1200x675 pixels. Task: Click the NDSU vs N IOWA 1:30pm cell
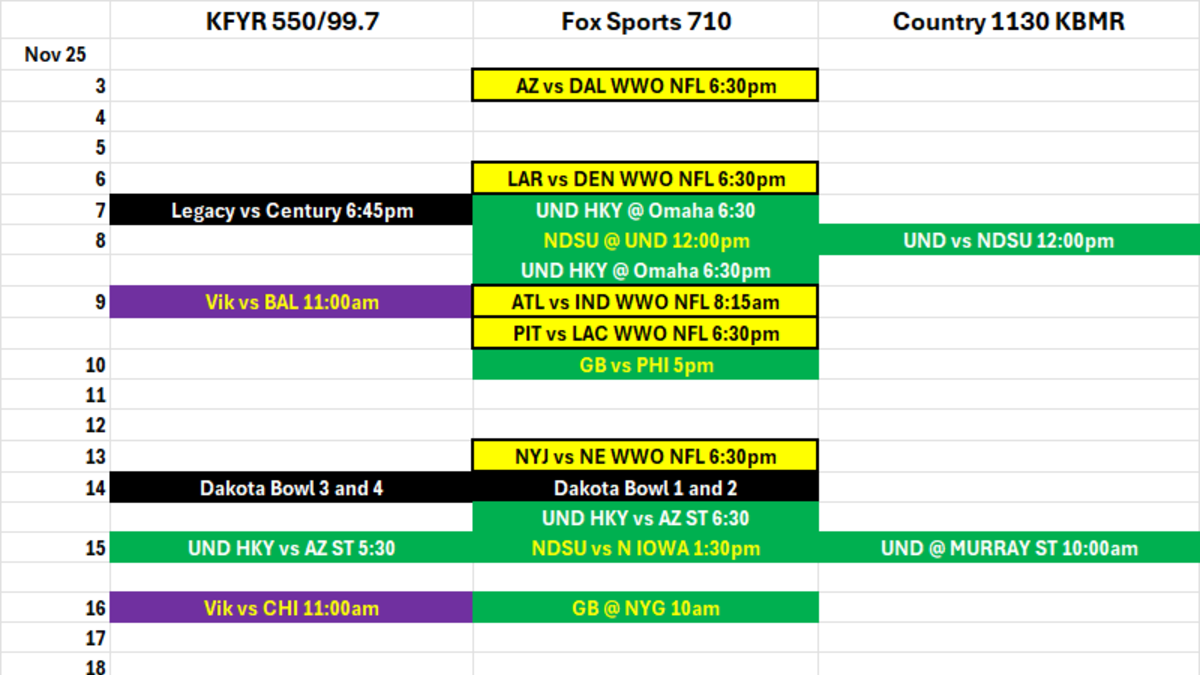tap(645, 548)
